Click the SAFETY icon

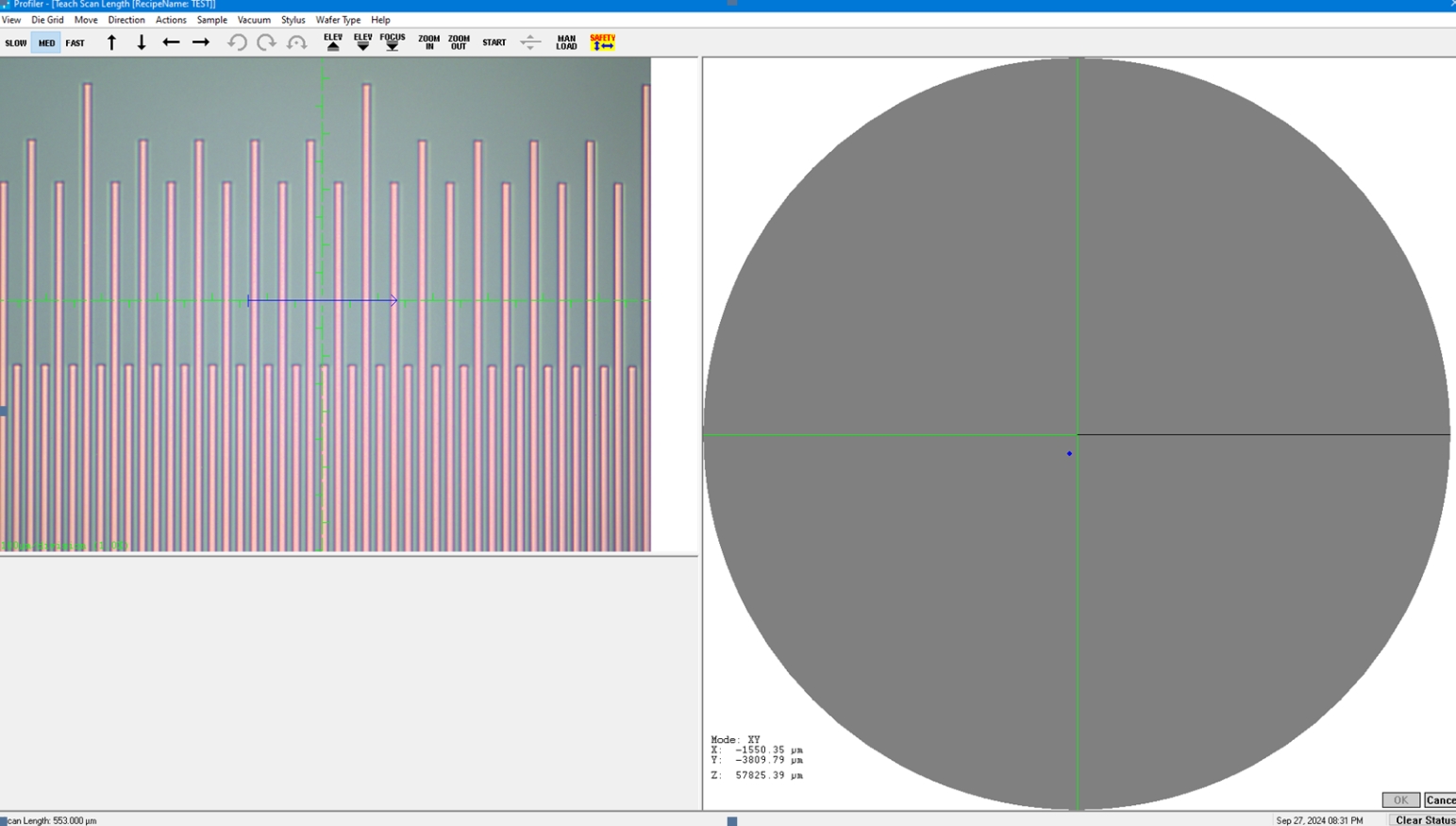click(602, 42)
